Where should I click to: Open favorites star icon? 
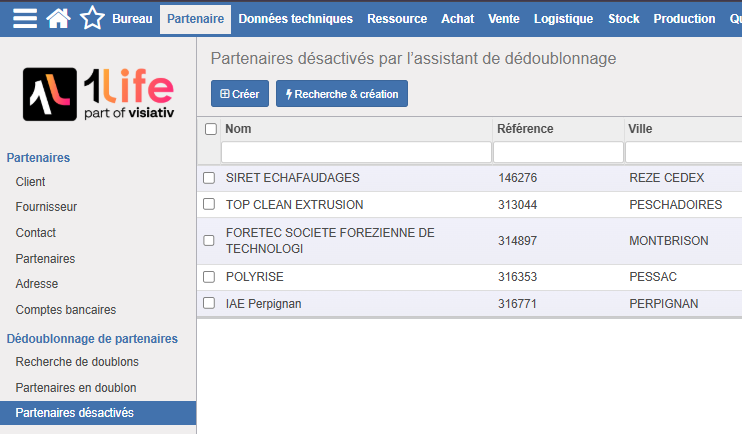point(92,18)
